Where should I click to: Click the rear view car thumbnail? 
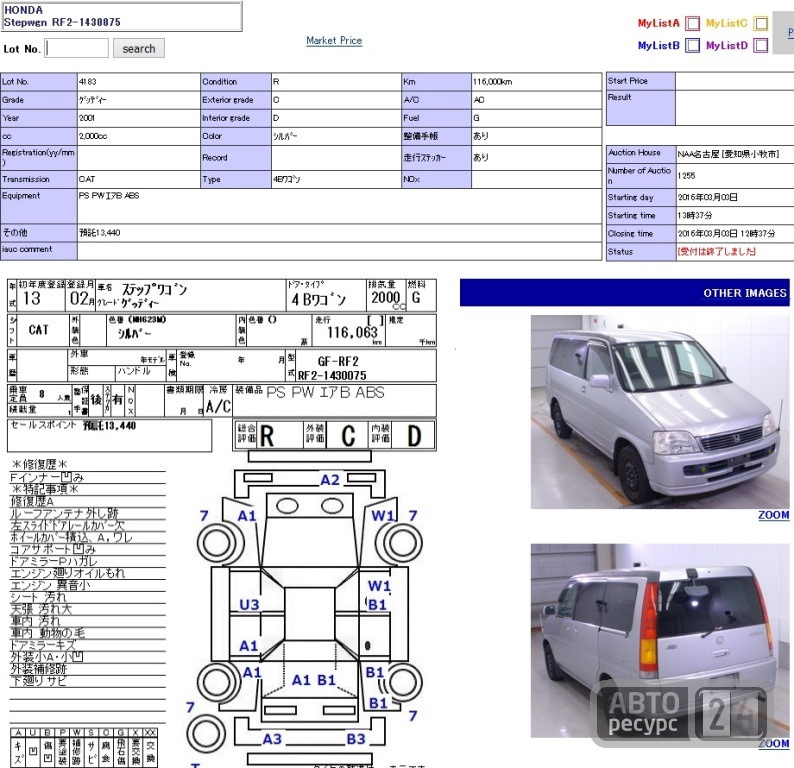(660, 640)
